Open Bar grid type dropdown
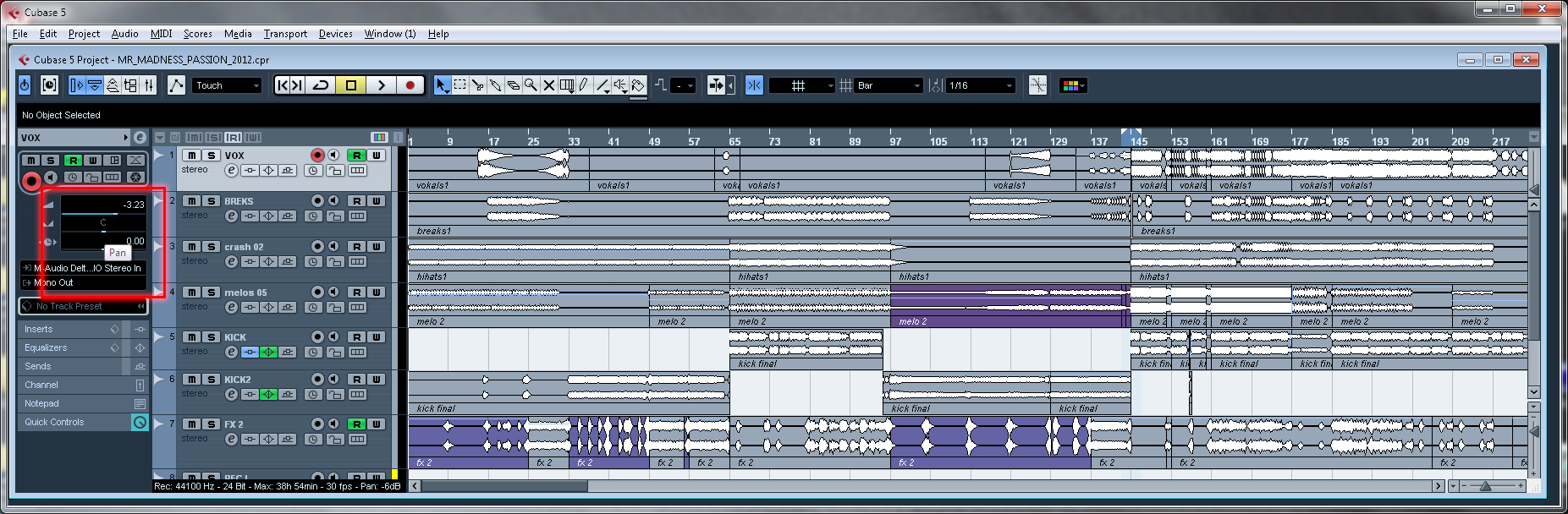Screen dimensions: 1568x514 (x=889, y=85)
